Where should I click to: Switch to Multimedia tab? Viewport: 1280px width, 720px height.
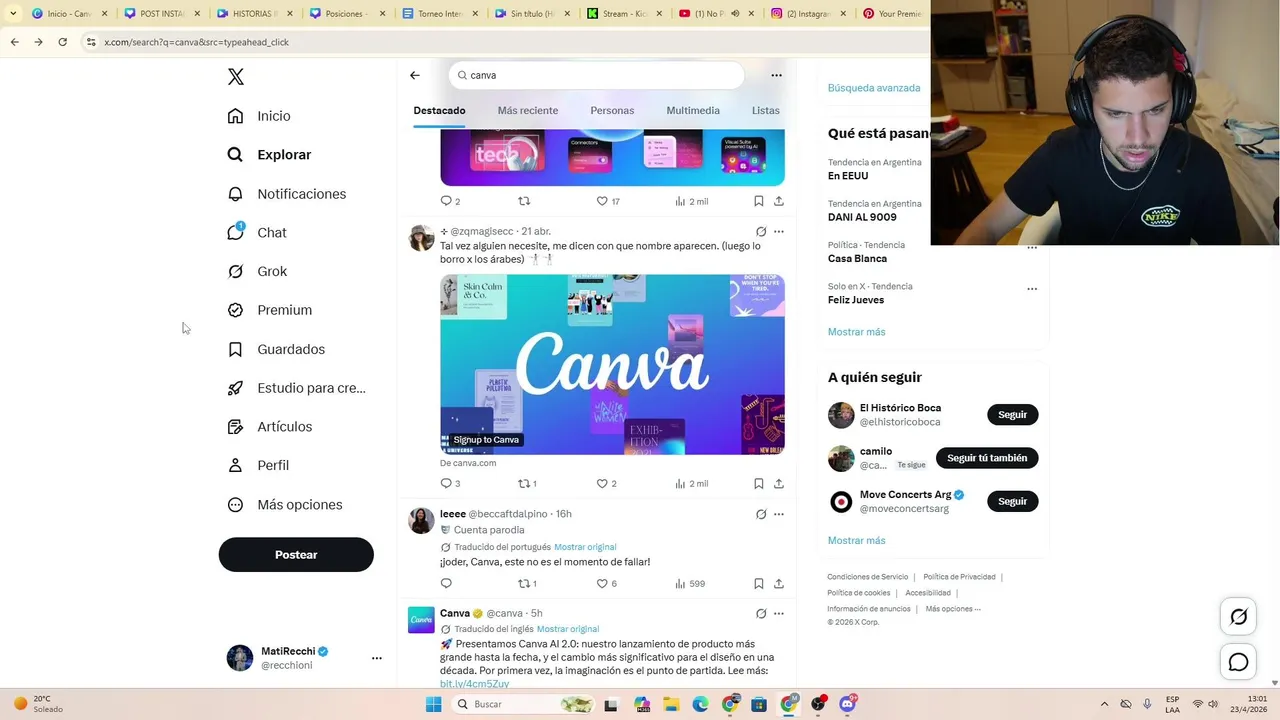point(693,110)
